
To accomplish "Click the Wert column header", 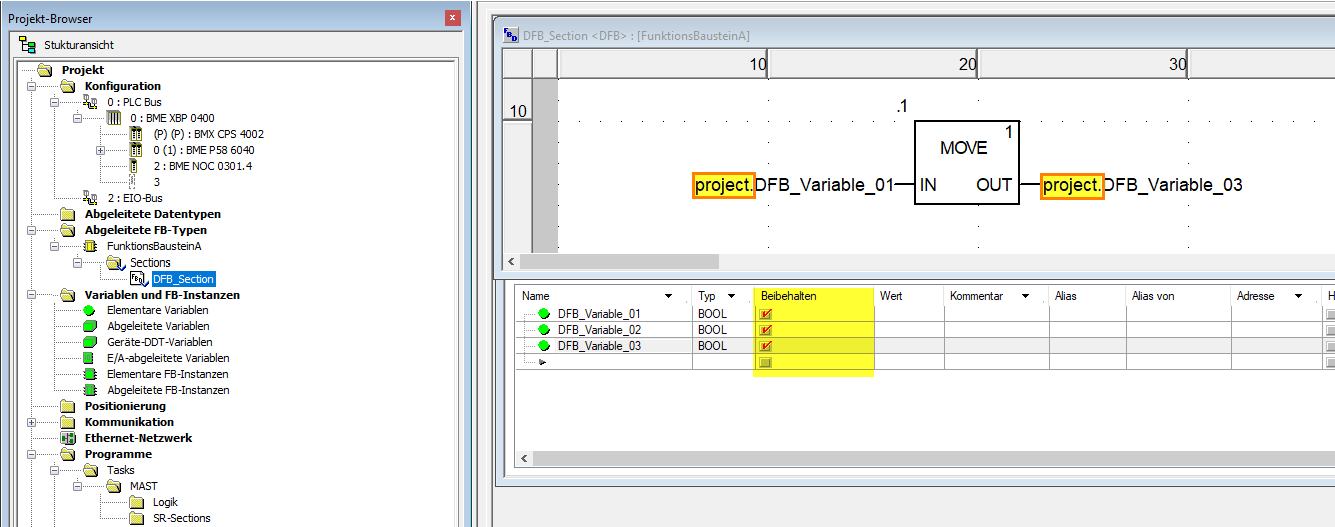I will pyautogui.click(x=909, y=296).
